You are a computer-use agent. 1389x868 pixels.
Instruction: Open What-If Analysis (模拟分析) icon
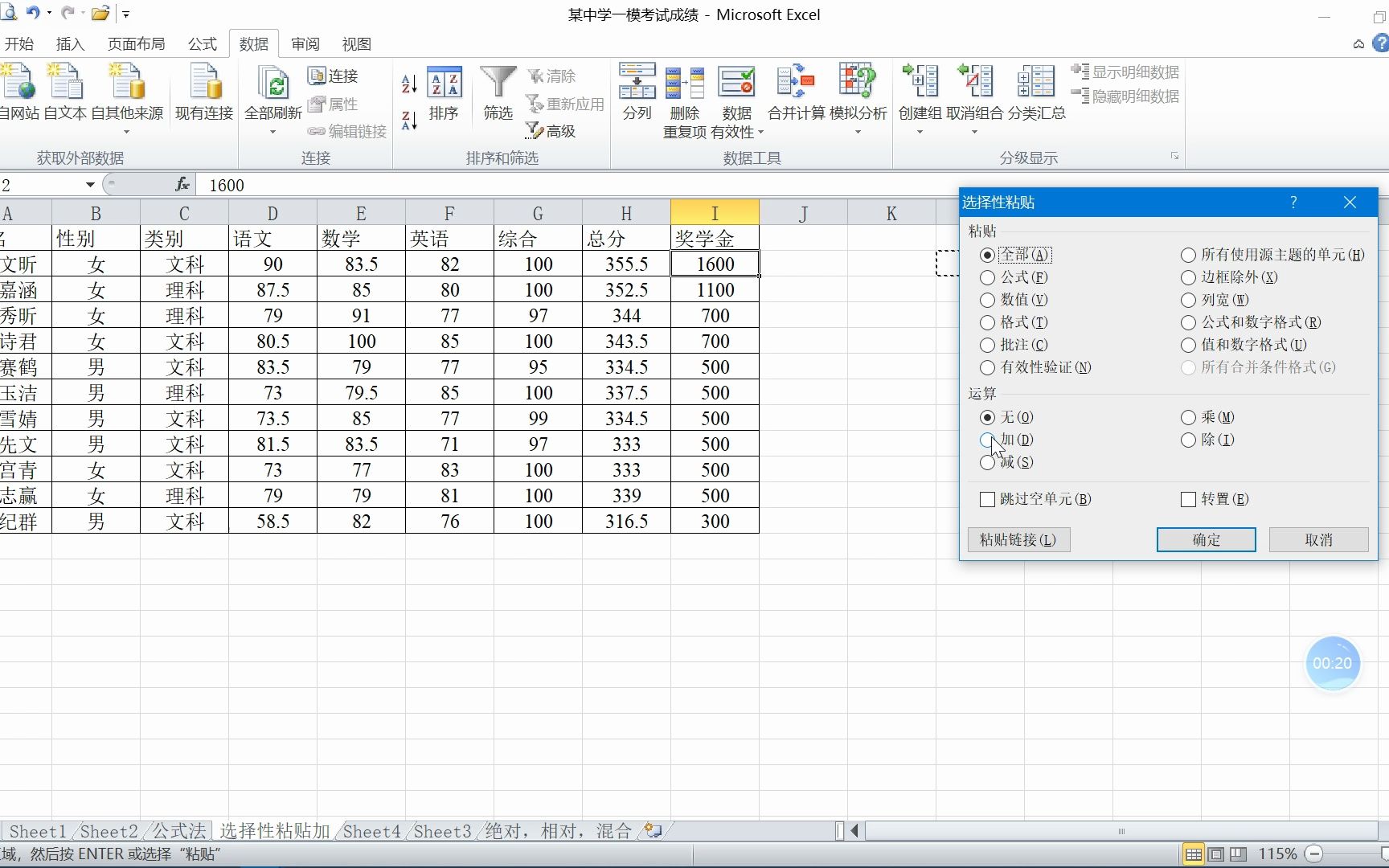pos(858,80)
